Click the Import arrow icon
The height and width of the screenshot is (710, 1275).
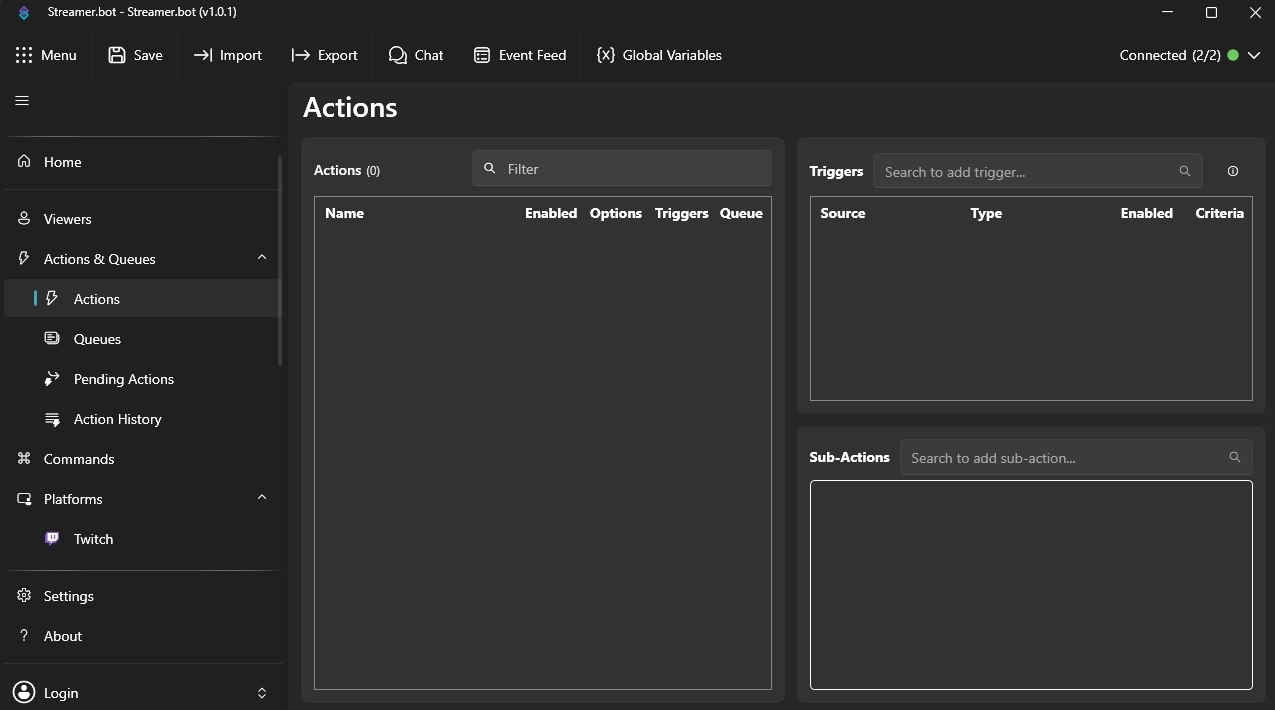[203, 55]
